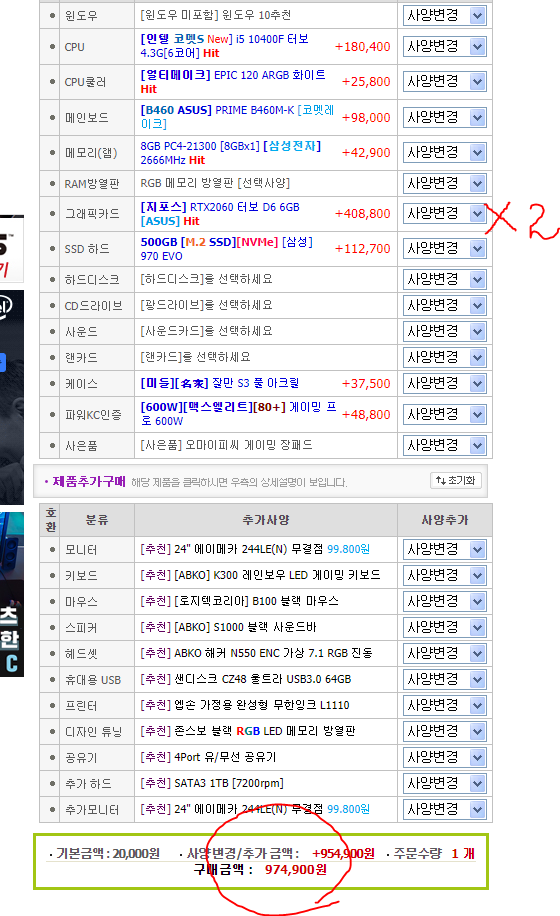Open the 파워KC인증 사양변경 dropdown arrow
Screen dimensions: 560x916
(x=478, y=415)
